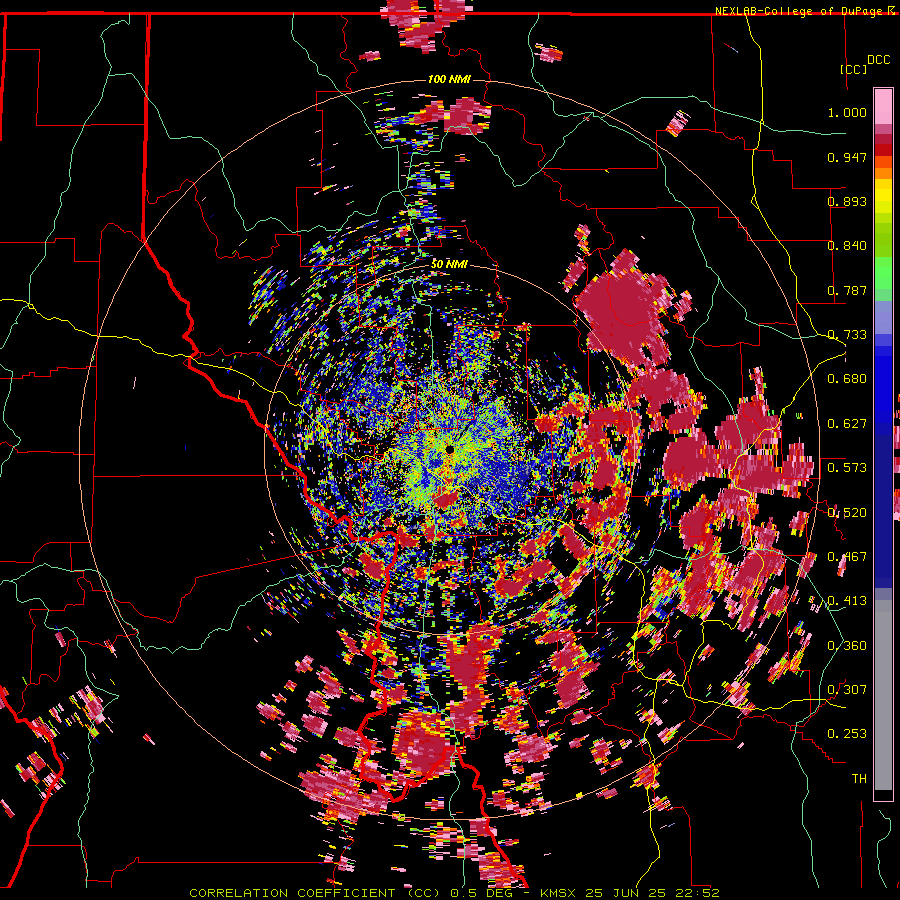900x900 pixels.
Task: Select the 0.253 scale value
Action: pyautogui.click(x=847, y=734)
